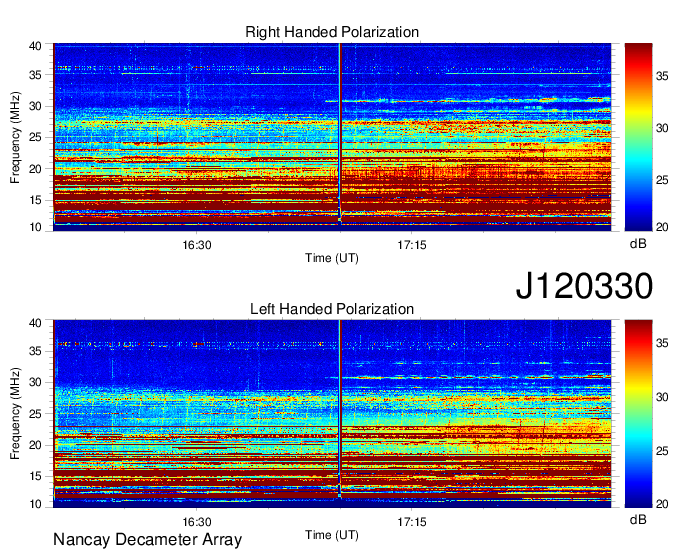Click the dB label under bottom color bar
This screenshot has height=552, width=680.
click(638, 519)
